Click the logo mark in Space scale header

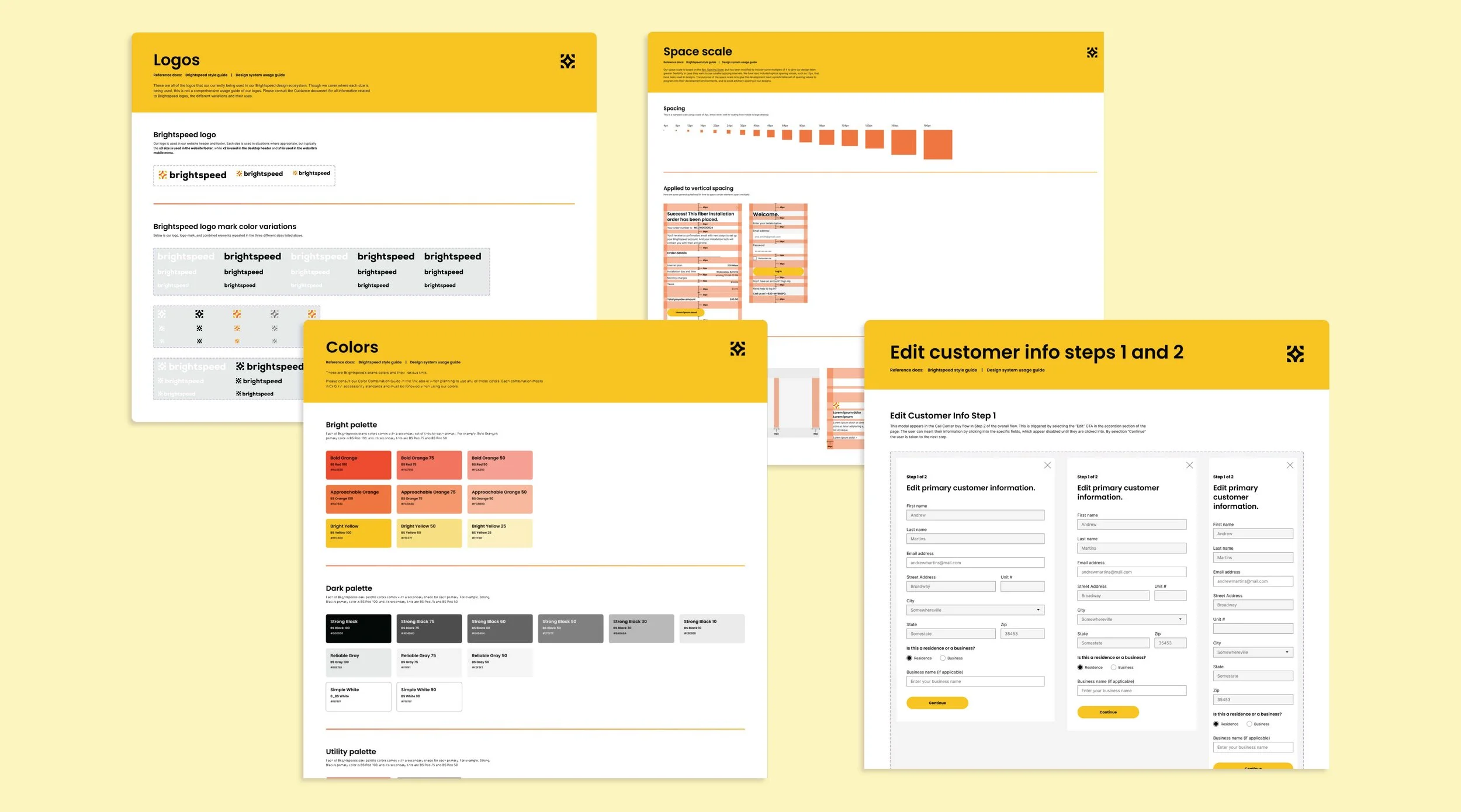1092,53
